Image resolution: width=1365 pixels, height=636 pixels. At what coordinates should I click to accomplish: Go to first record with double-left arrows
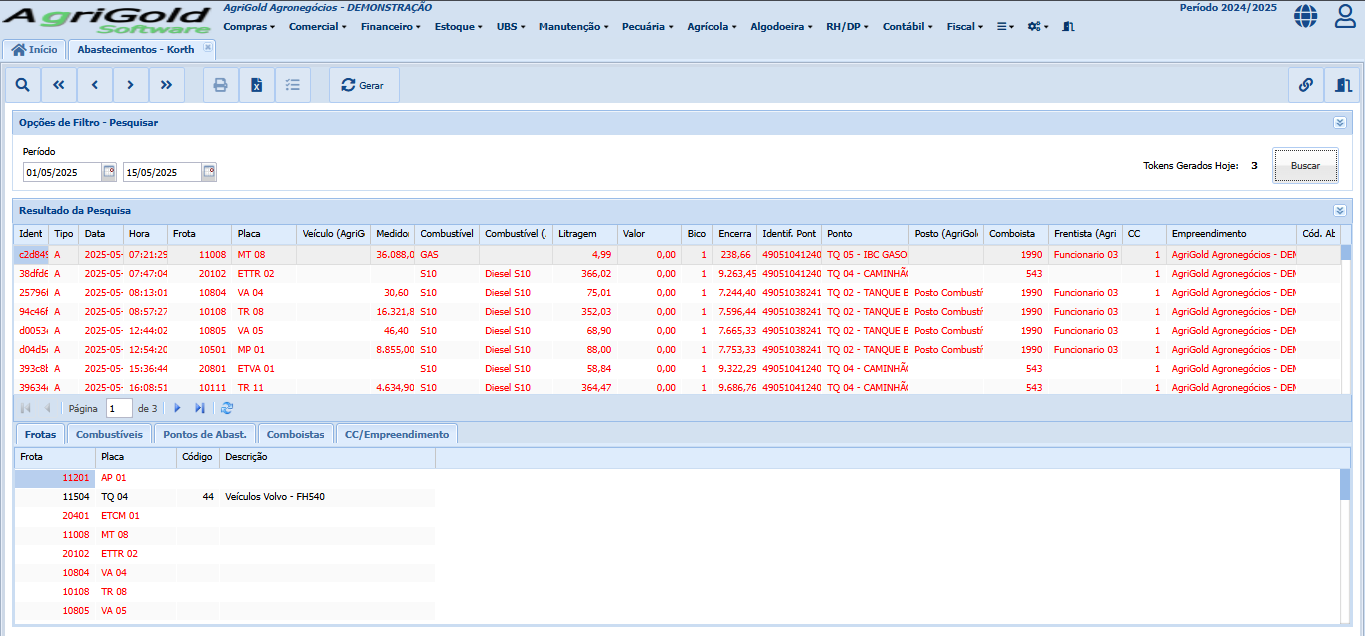59,85
